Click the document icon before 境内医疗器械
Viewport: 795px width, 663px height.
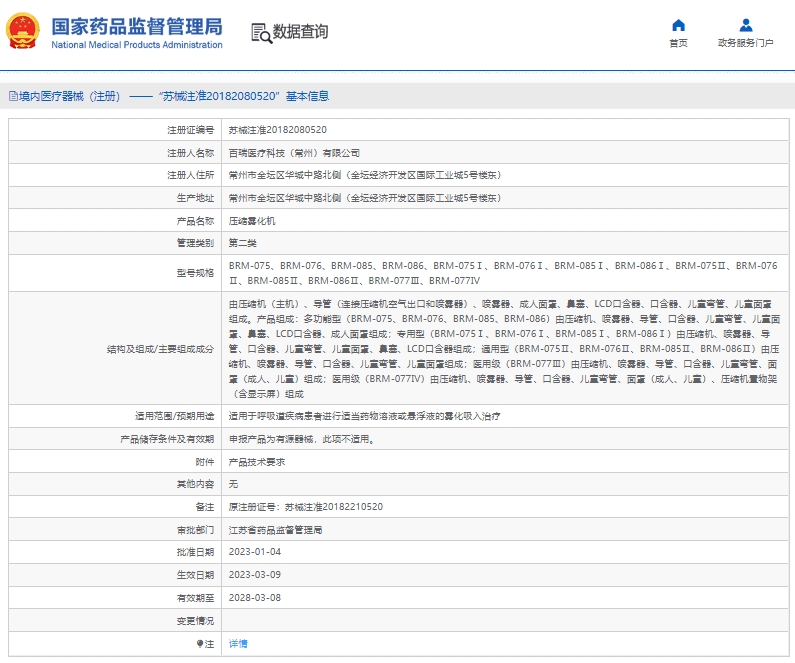[x=13, y=96]
